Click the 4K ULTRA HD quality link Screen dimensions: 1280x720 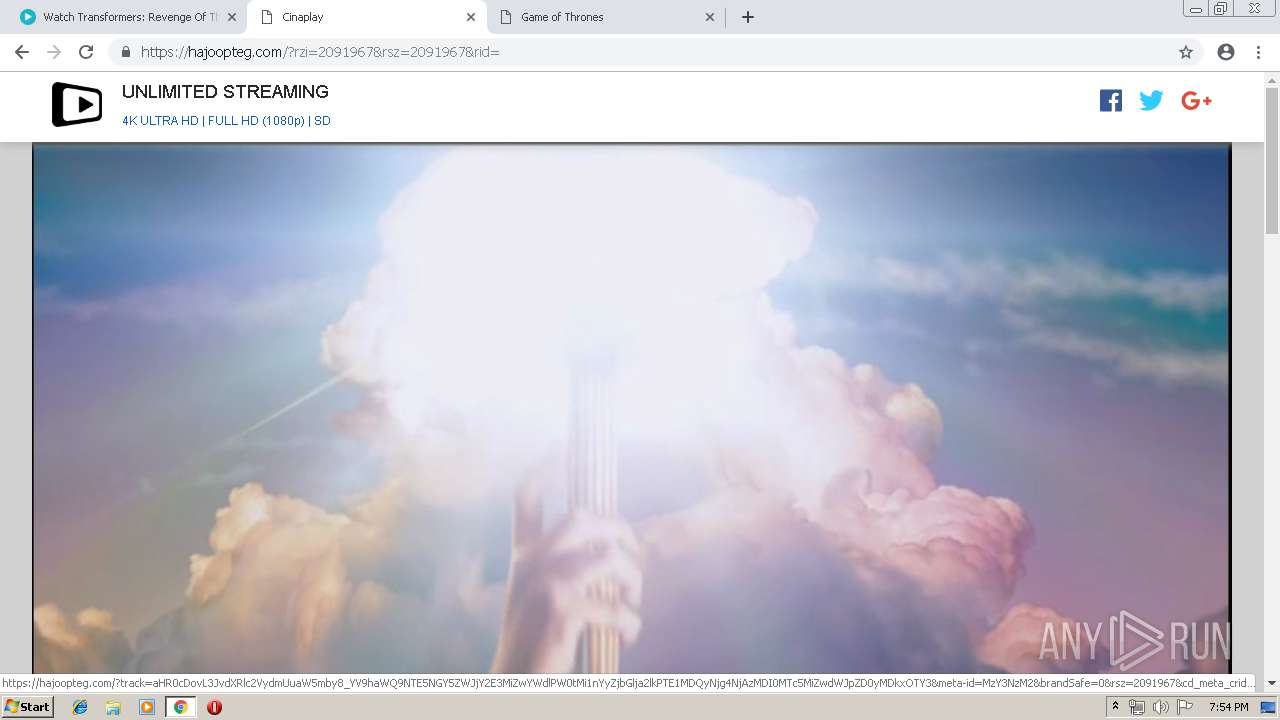[x=160, y=121]
